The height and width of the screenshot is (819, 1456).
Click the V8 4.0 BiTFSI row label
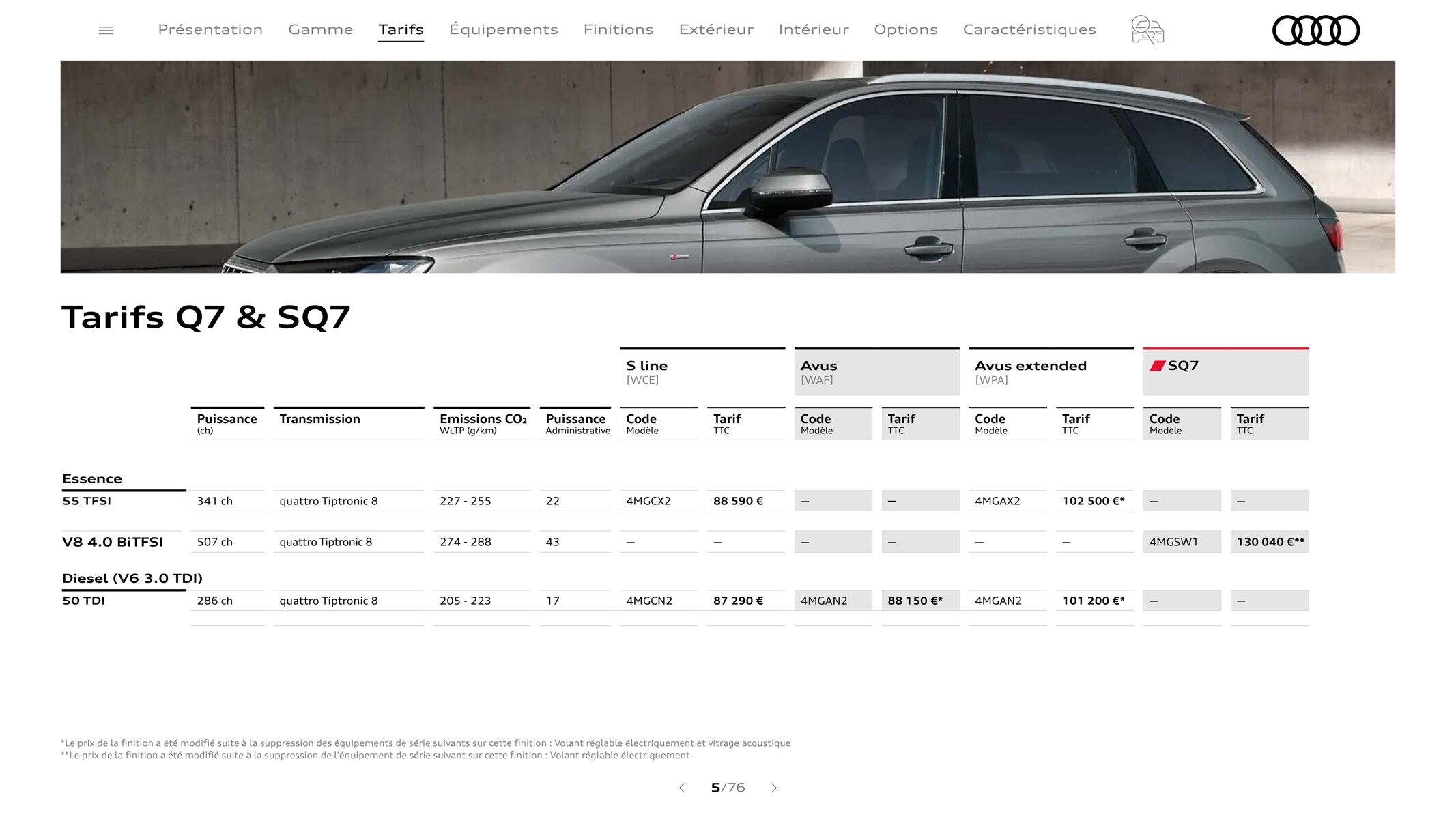click(x=113, y=542)
